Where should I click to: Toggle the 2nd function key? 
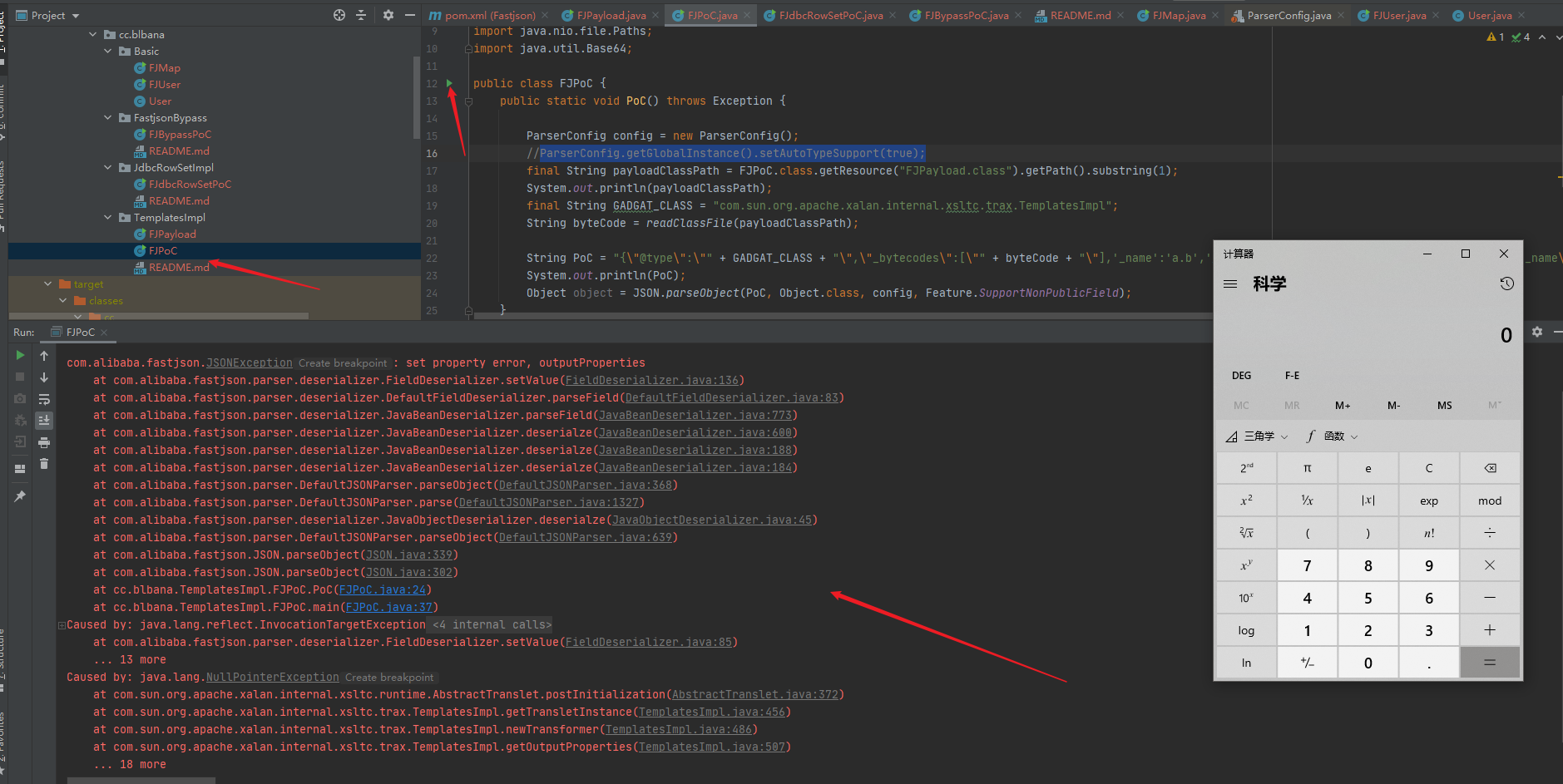pos(1246,468)
